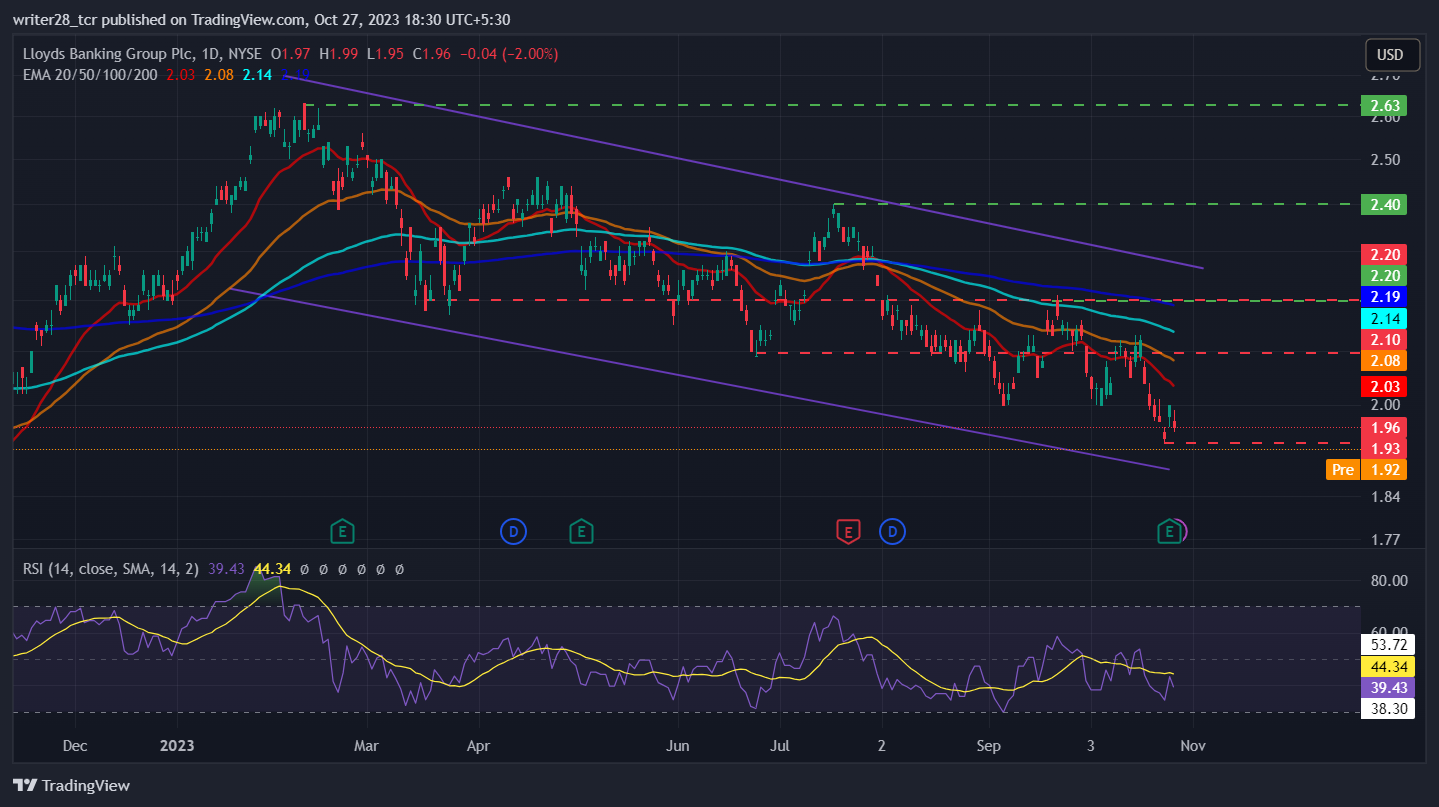Click the Nov label on the time axis

pos(1191,746)
